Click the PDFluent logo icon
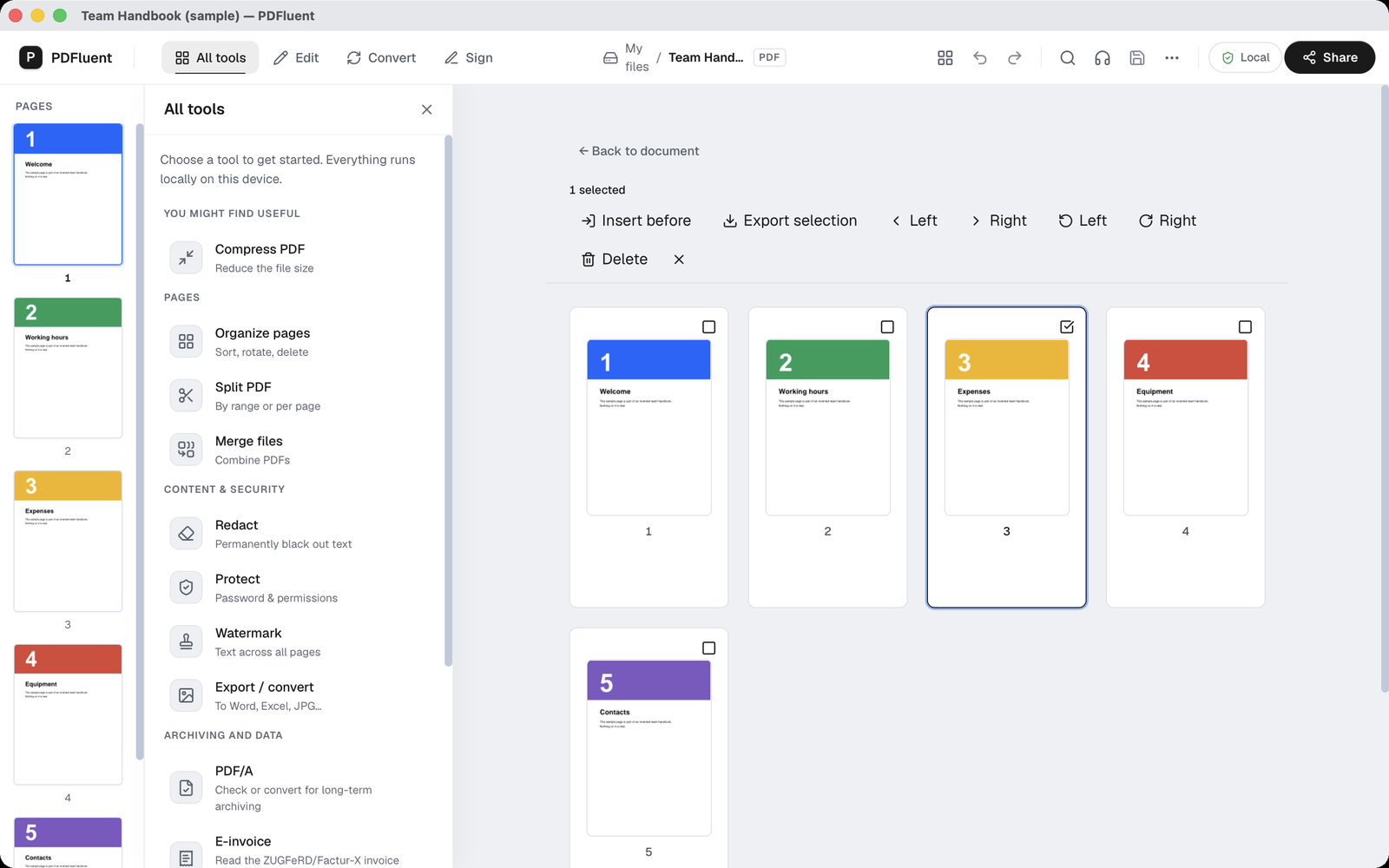This screenshot has height=868, width=1389. click(x=30, y=57)
